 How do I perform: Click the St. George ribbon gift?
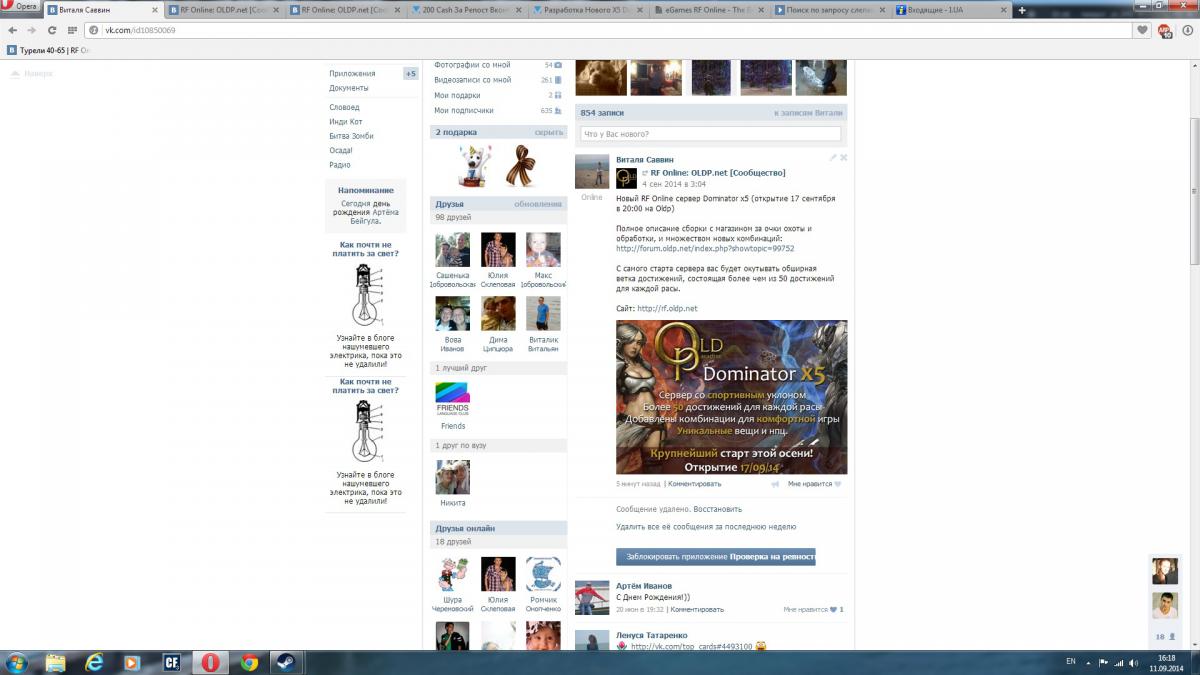click(x=521, y=165)
